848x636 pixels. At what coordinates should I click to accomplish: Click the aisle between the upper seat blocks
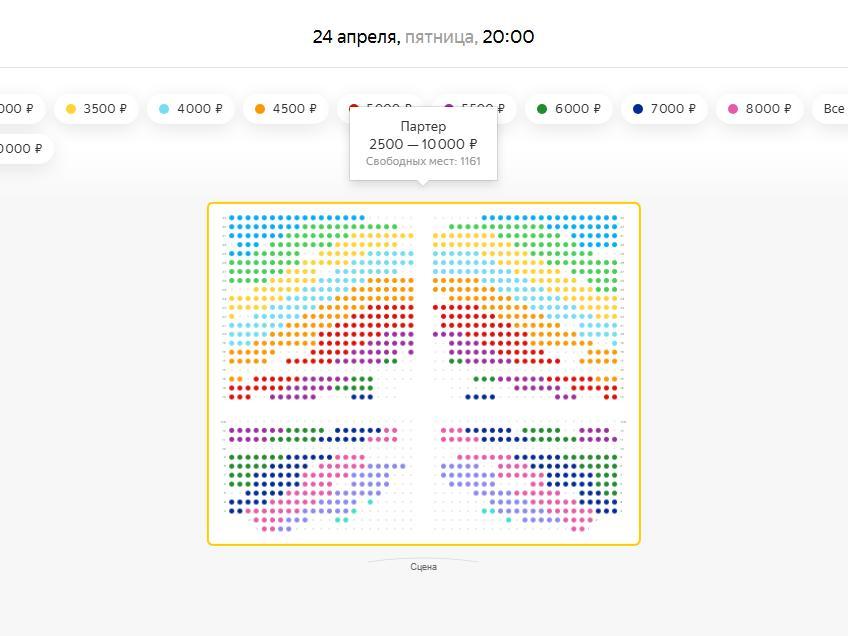tap(423, 300)
